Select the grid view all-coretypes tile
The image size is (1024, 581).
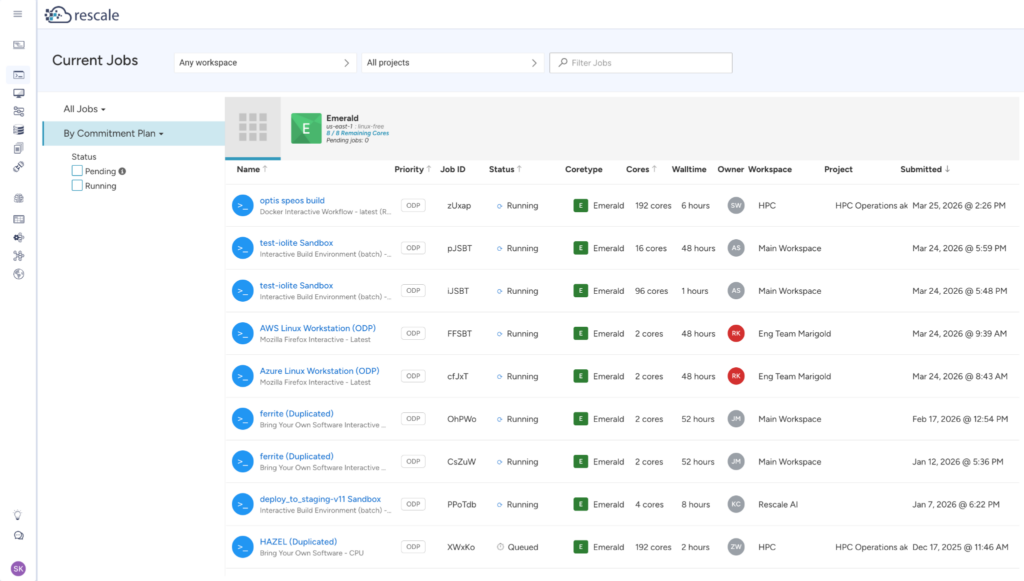(x=253, y=127)
